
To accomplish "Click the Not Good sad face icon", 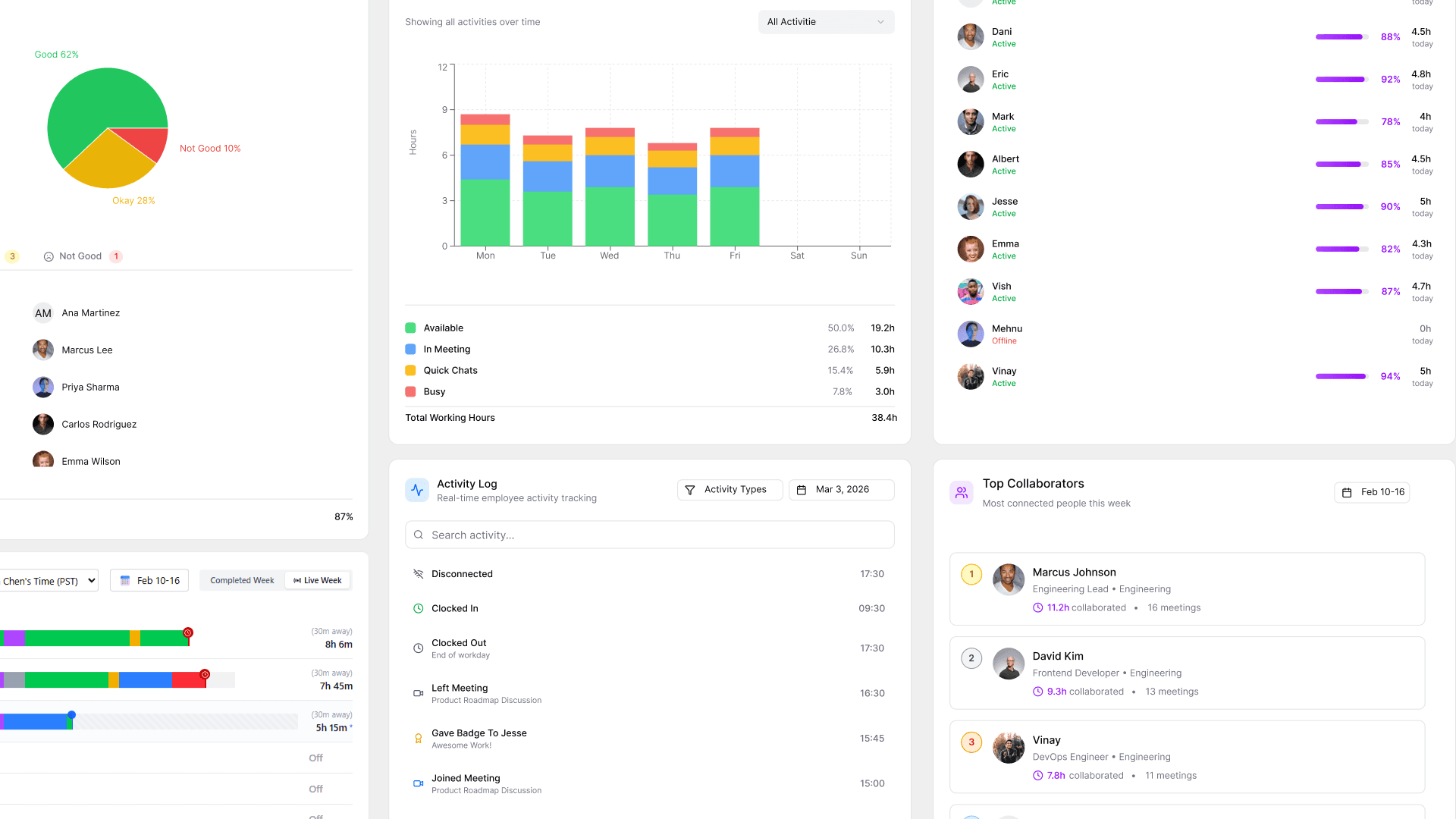I will [x=49, y=256].
